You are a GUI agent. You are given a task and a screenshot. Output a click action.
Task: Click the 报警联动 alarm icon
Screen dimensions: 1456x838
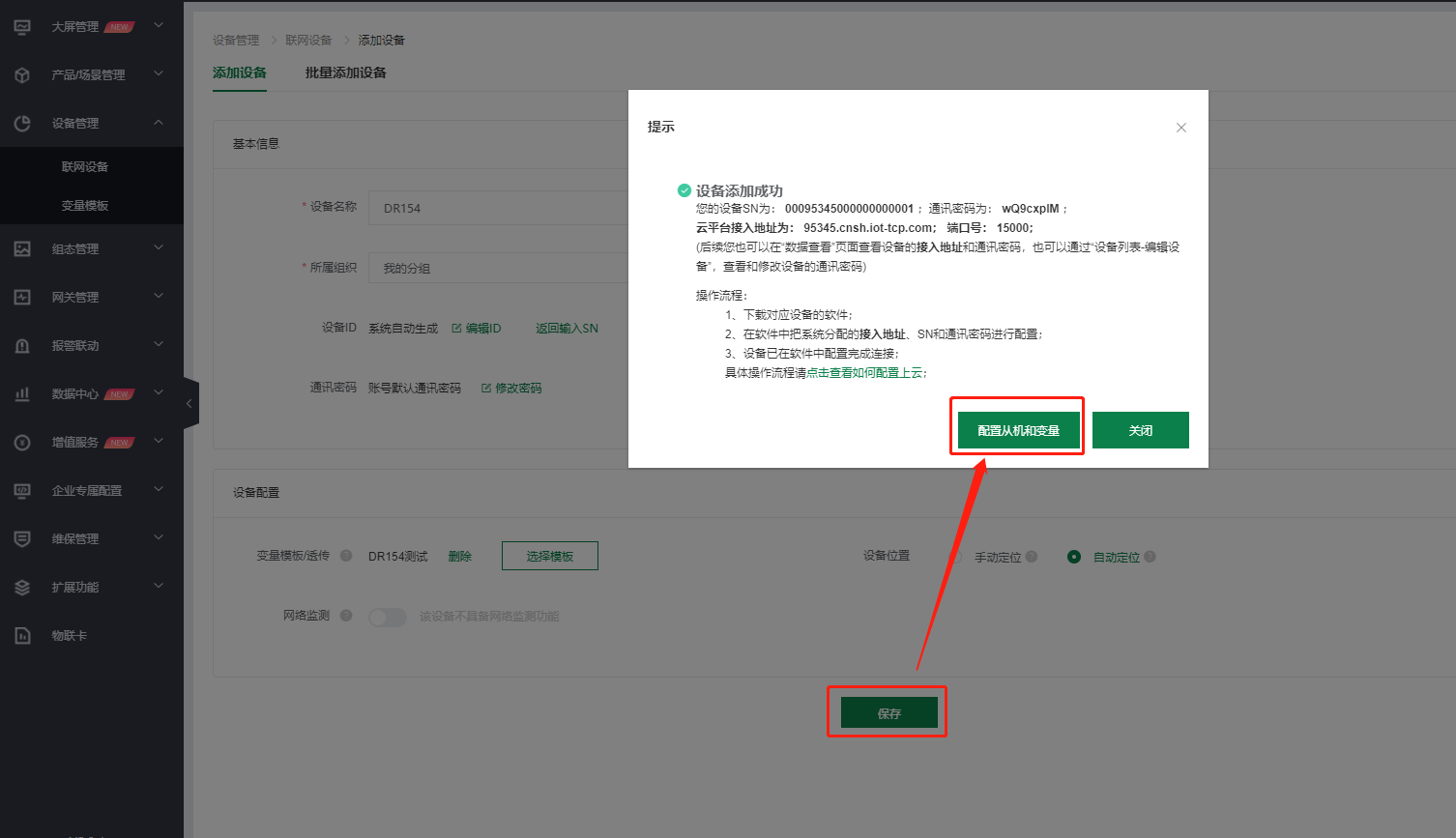(22, 346)
